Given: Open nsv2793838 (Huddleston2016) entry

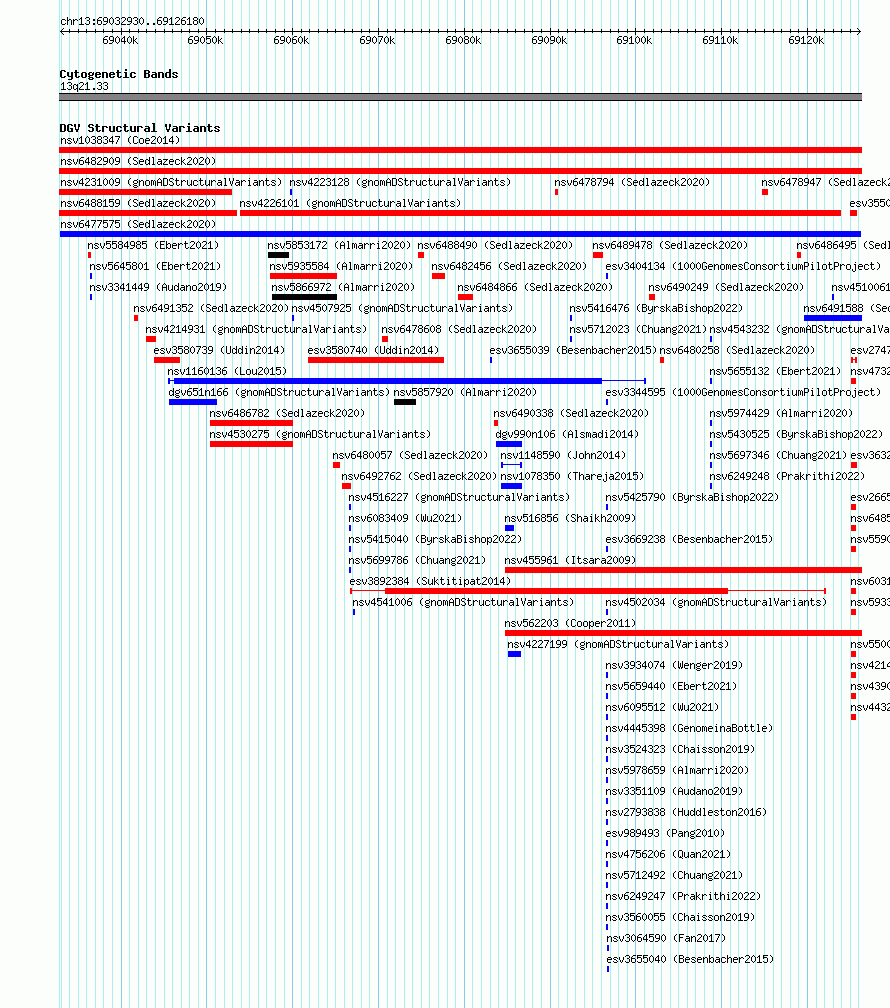Looking at the screenshot, I should [686, 813].
